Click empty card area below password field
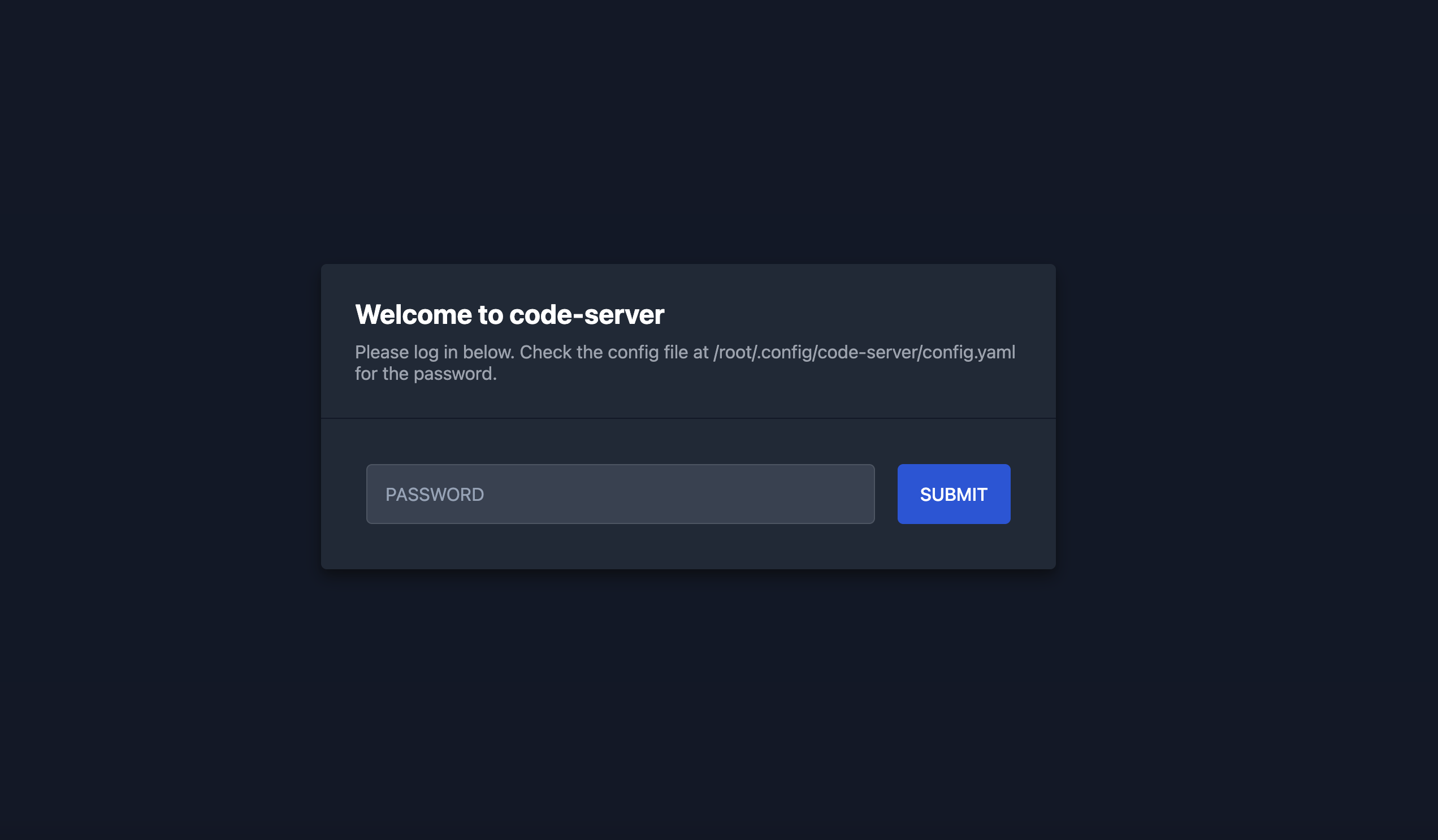This screenshot has height=840, width=1438. (x=620, y=547)
